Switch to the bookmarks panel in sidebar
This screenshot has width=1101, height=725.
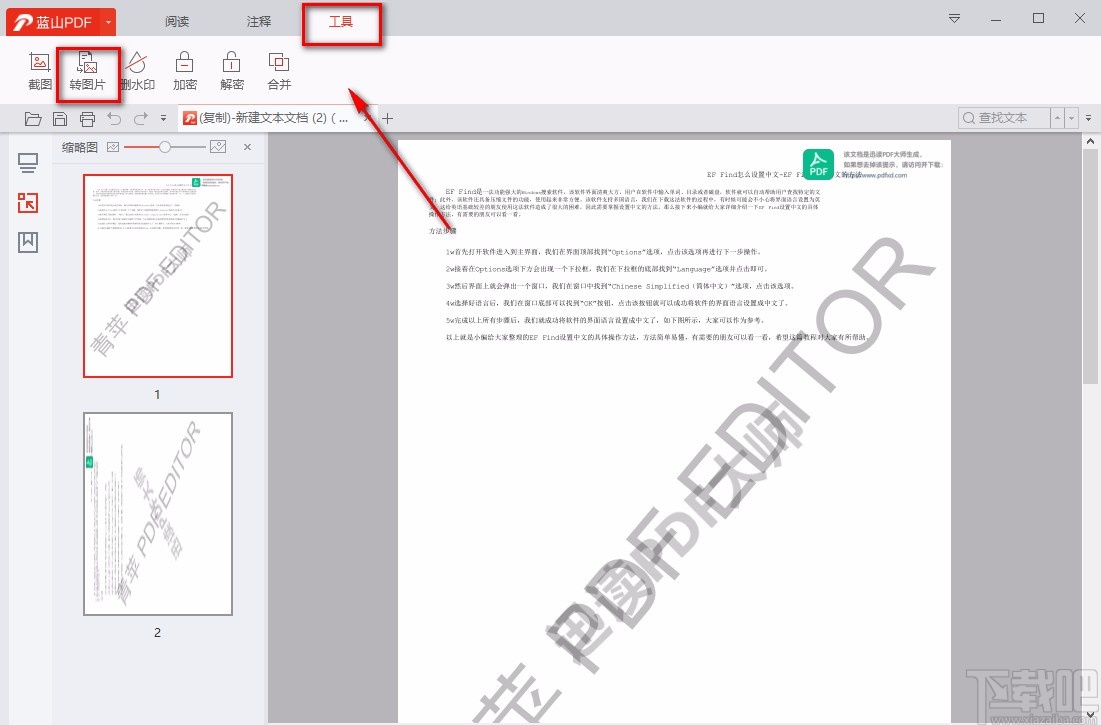(x=28, y=241)
